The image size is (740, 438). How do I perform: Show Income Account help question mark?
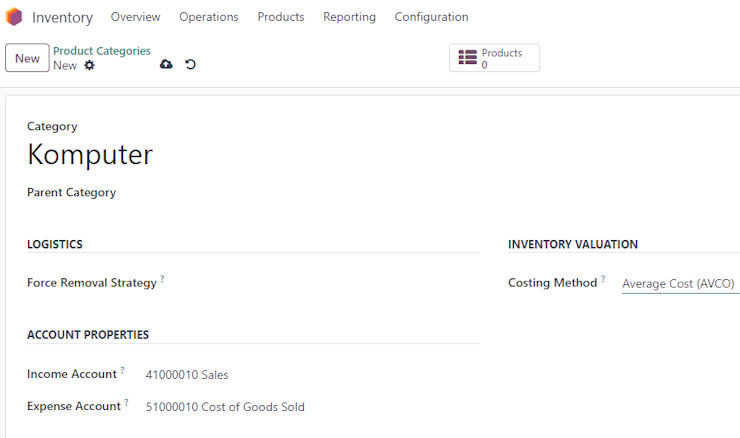122,370
